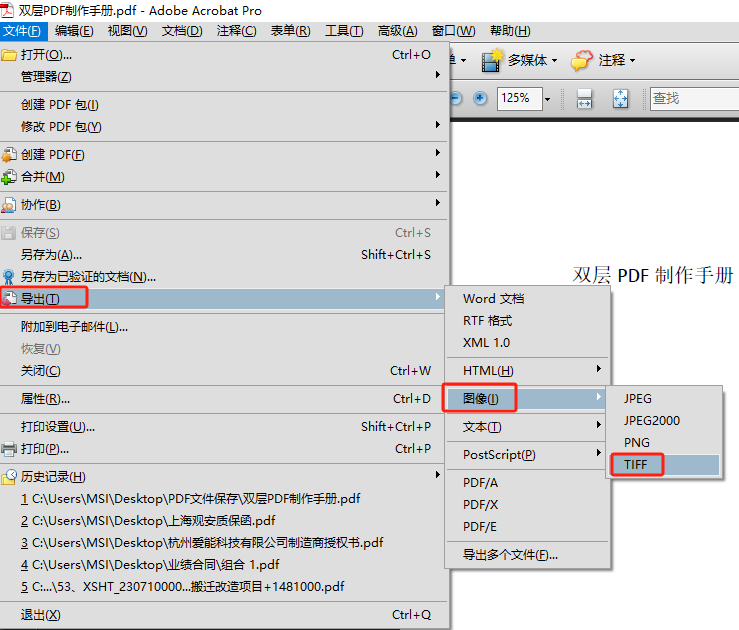Choose 打开(O)... from File menu
The width and height of the screenshot is (739, 630).
coord(224,55)
